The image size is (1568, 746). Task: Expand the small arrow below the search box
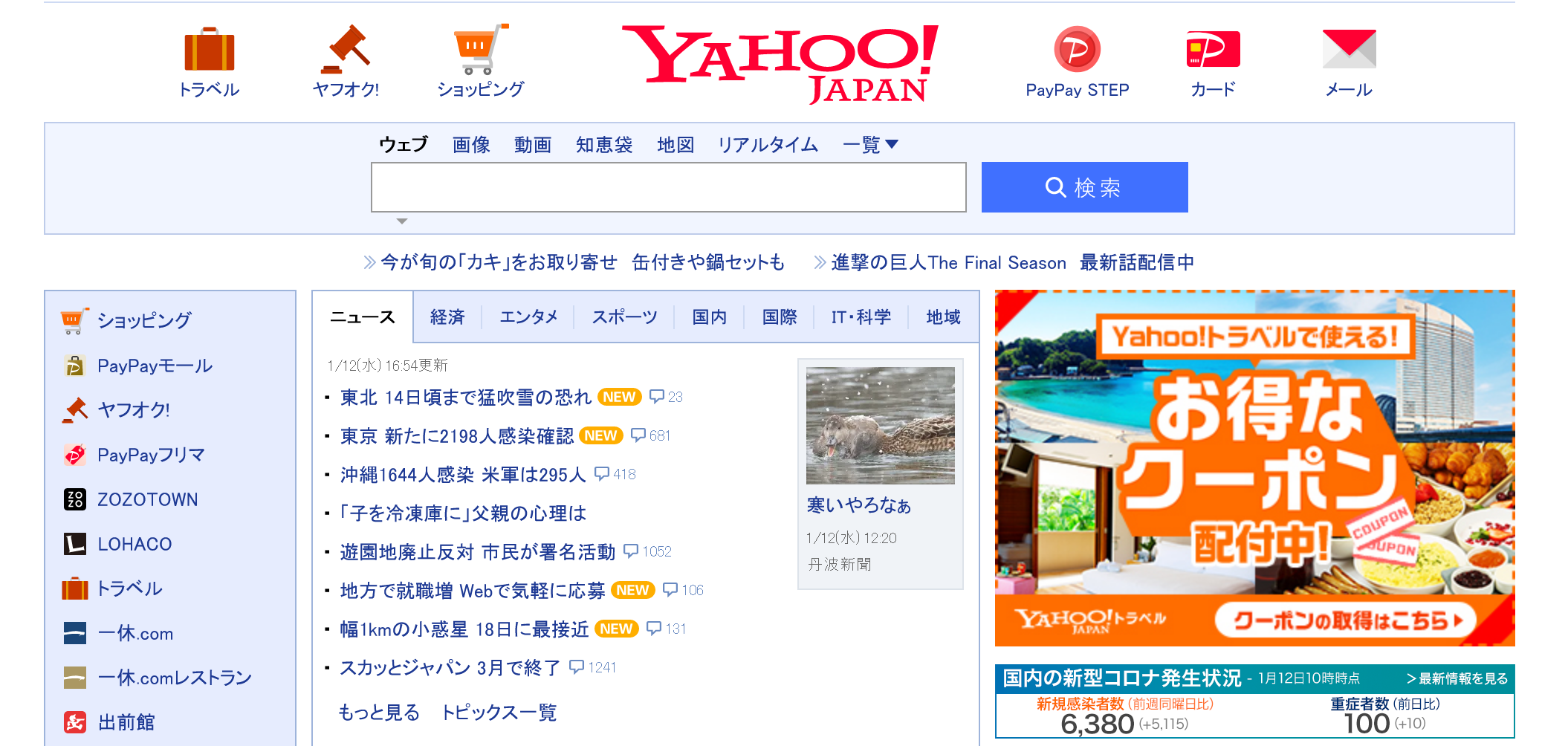[402, 221]
